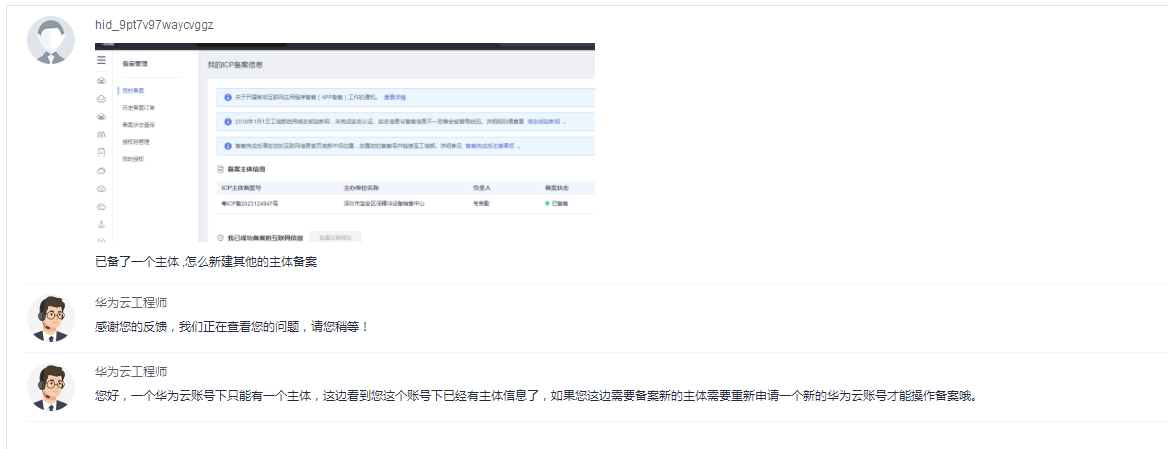
Task: Click the grey avatar of user hid_9pt7v97waycvggz
Action: (x=50, y=41)
